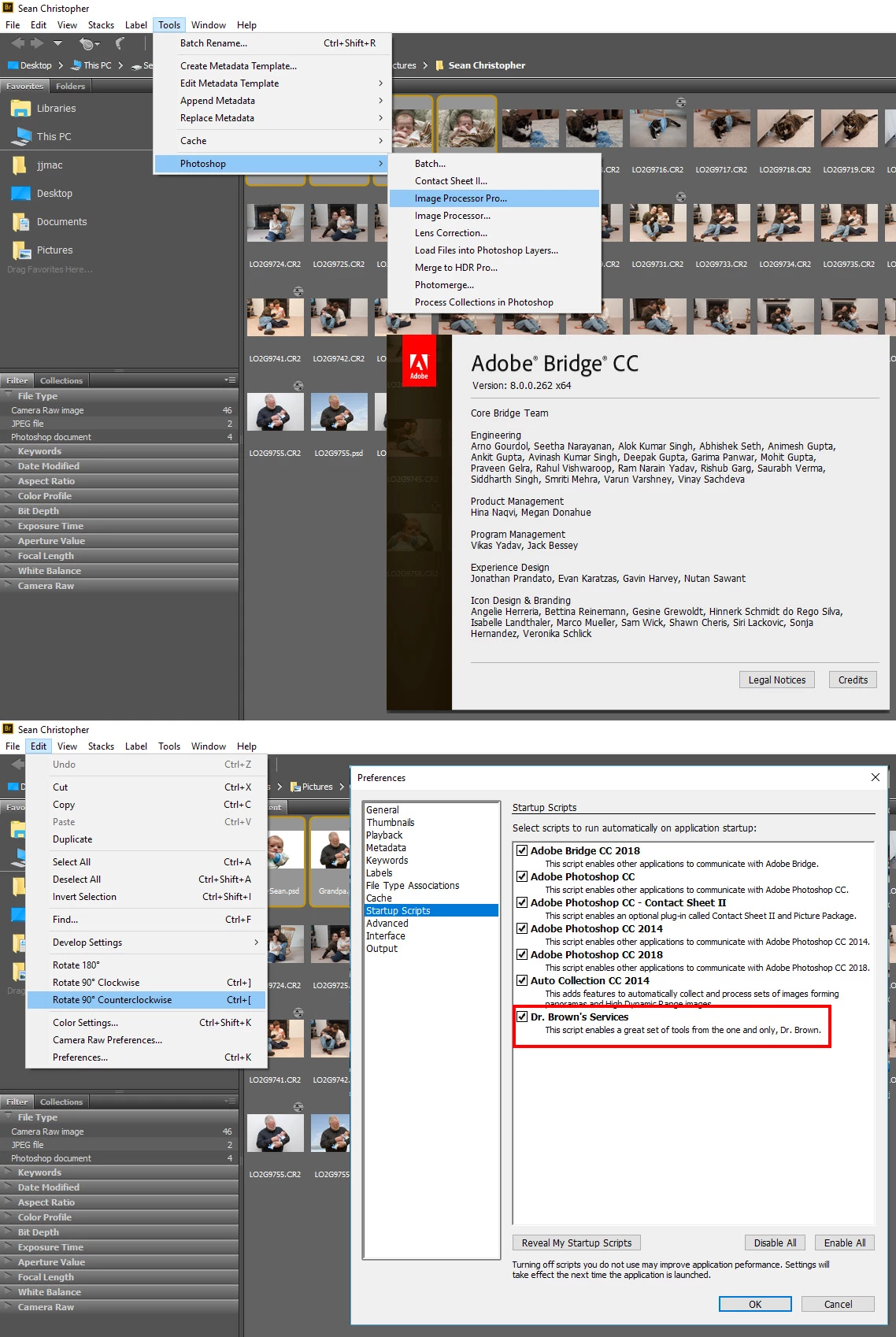Click the Desktop breadcrumb icon in upper path bar
896x1337 pixels.
pyautogui.click(x=13, y=65)
